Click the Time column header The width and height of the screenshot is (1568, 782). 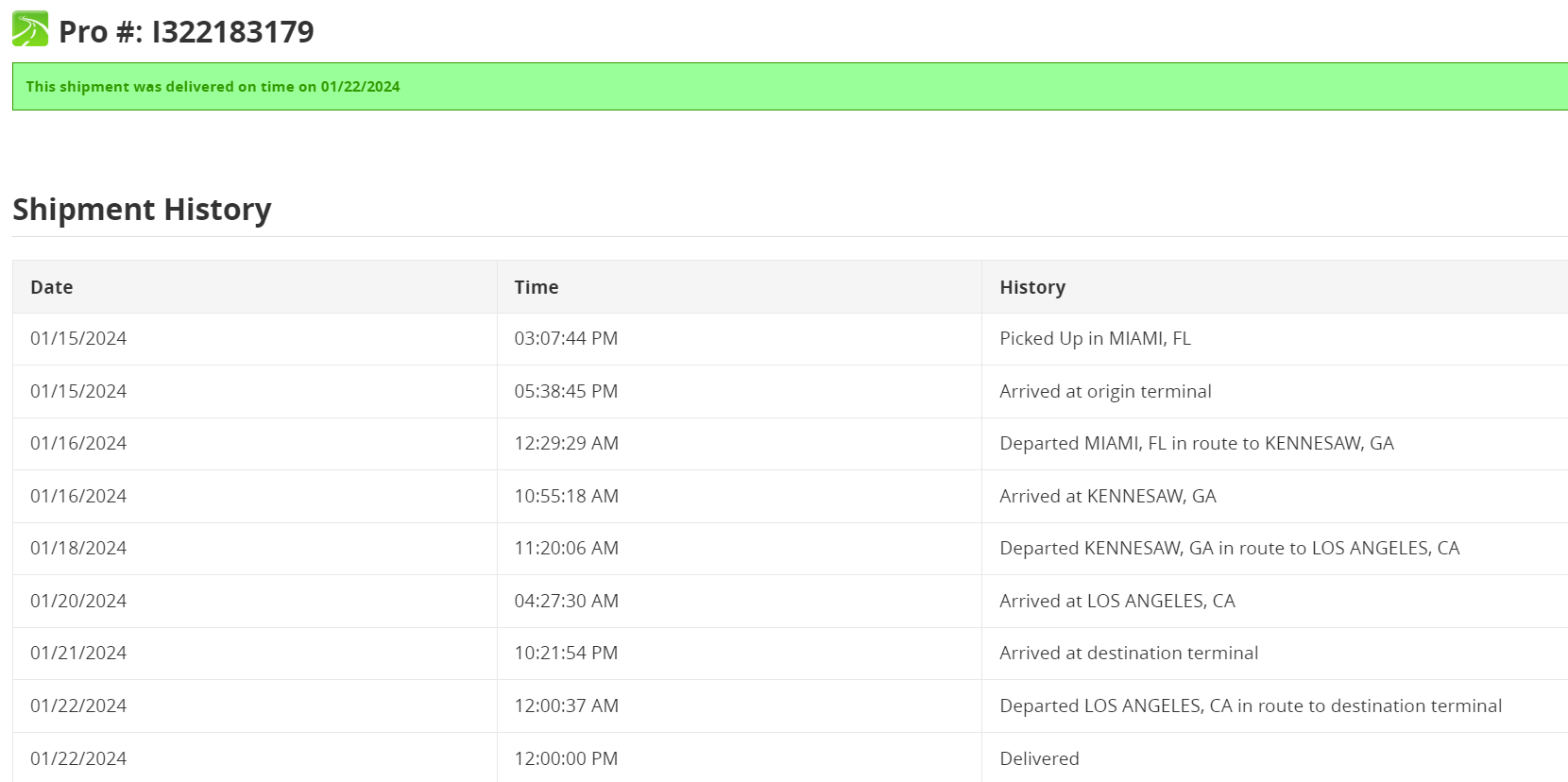(x=537, y=287)
